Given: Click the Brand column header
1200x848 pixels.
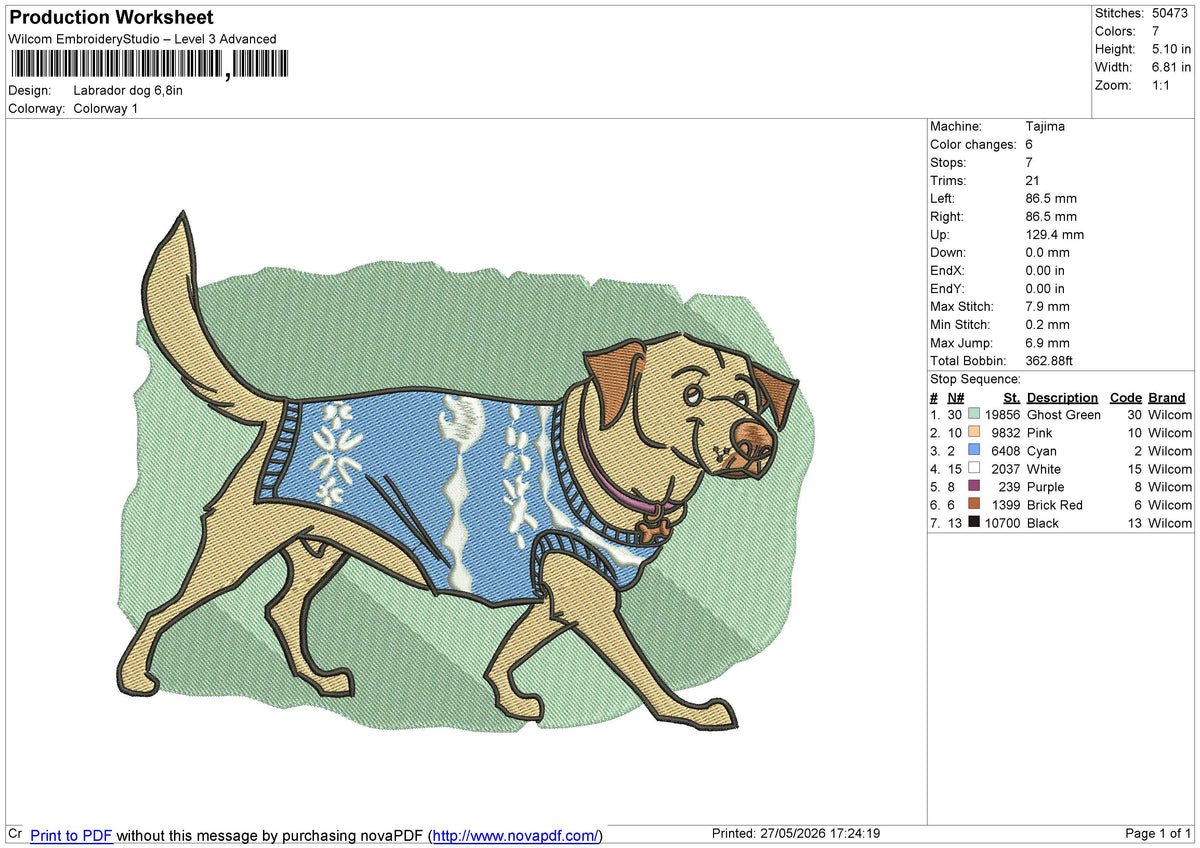Looking at the screenshot, I should pyautogui.click(x=1166, y=397).
